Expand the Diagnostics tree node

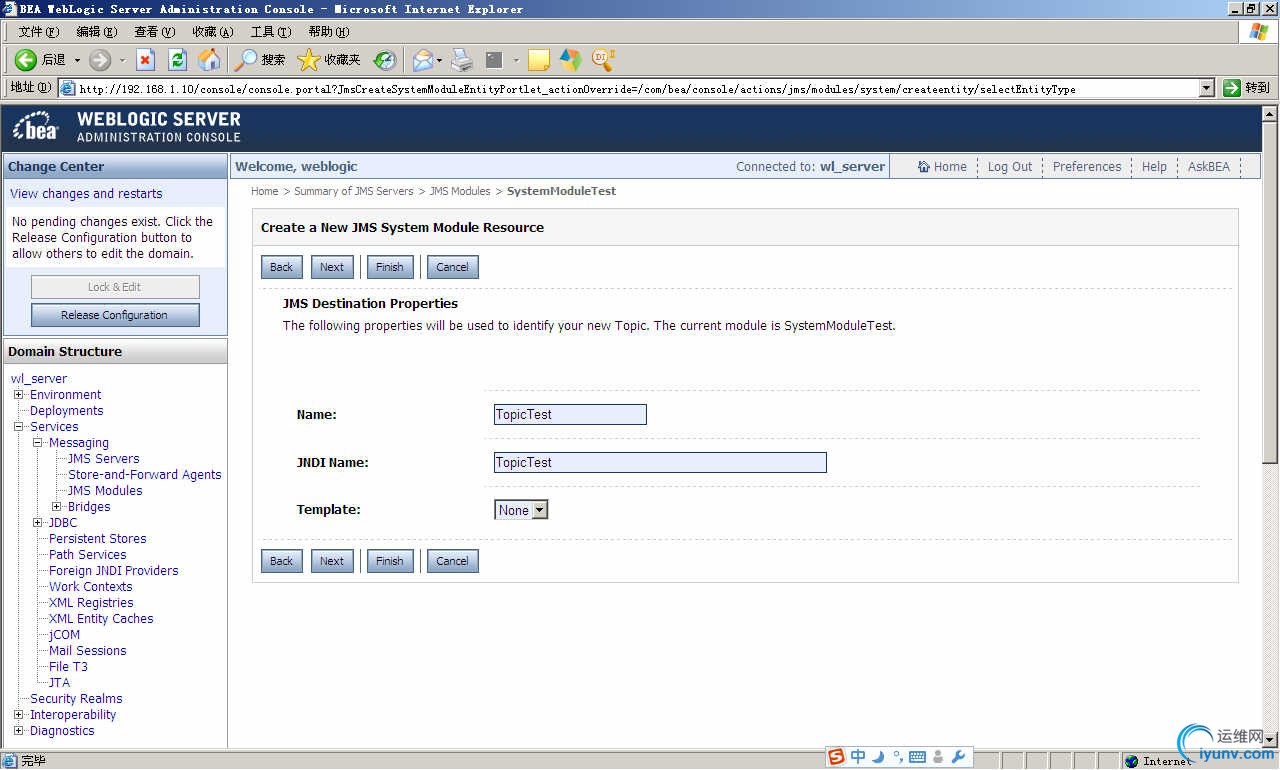[x=18, y=730]
